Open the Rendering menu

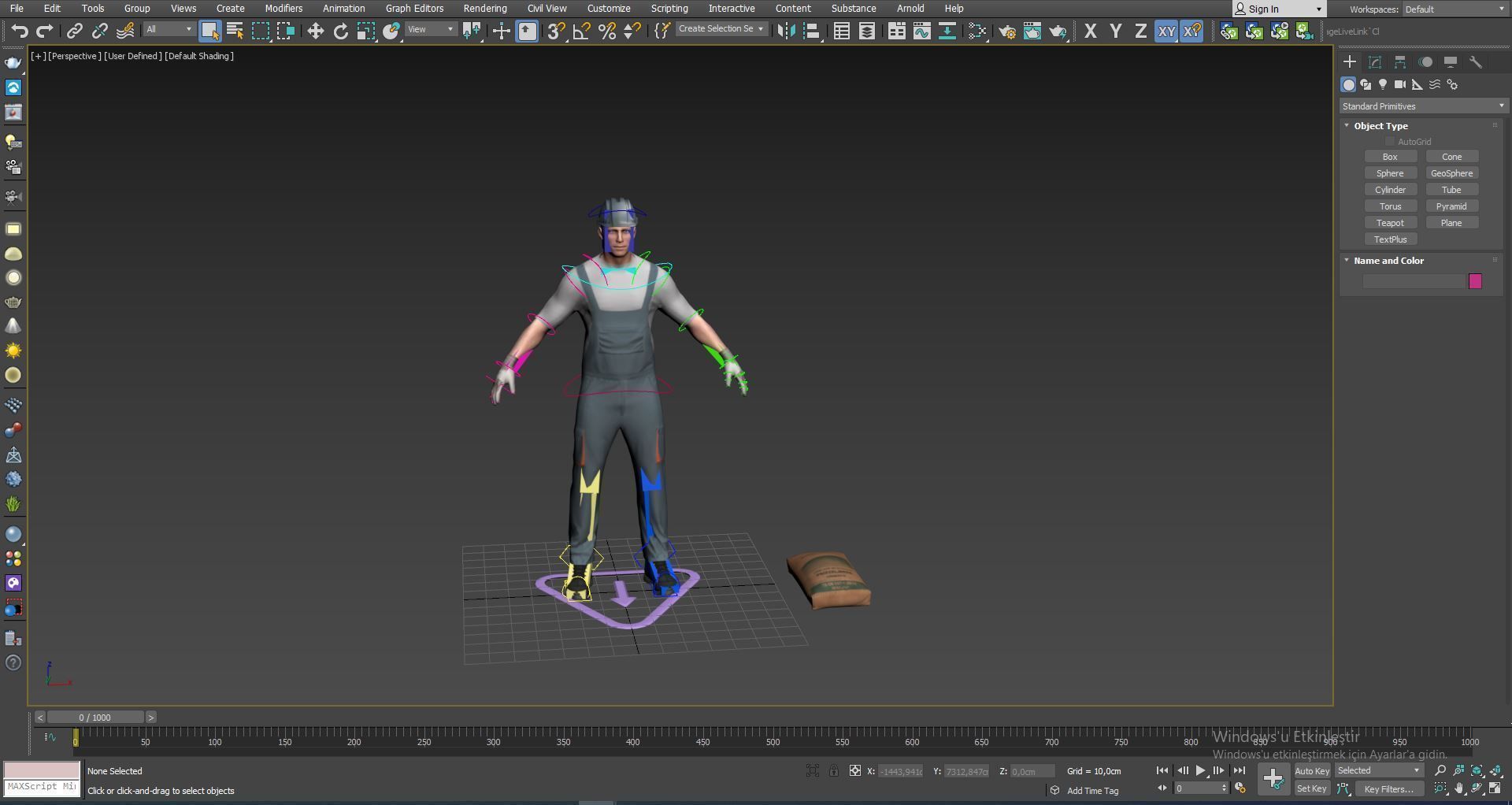coord(485,9)
